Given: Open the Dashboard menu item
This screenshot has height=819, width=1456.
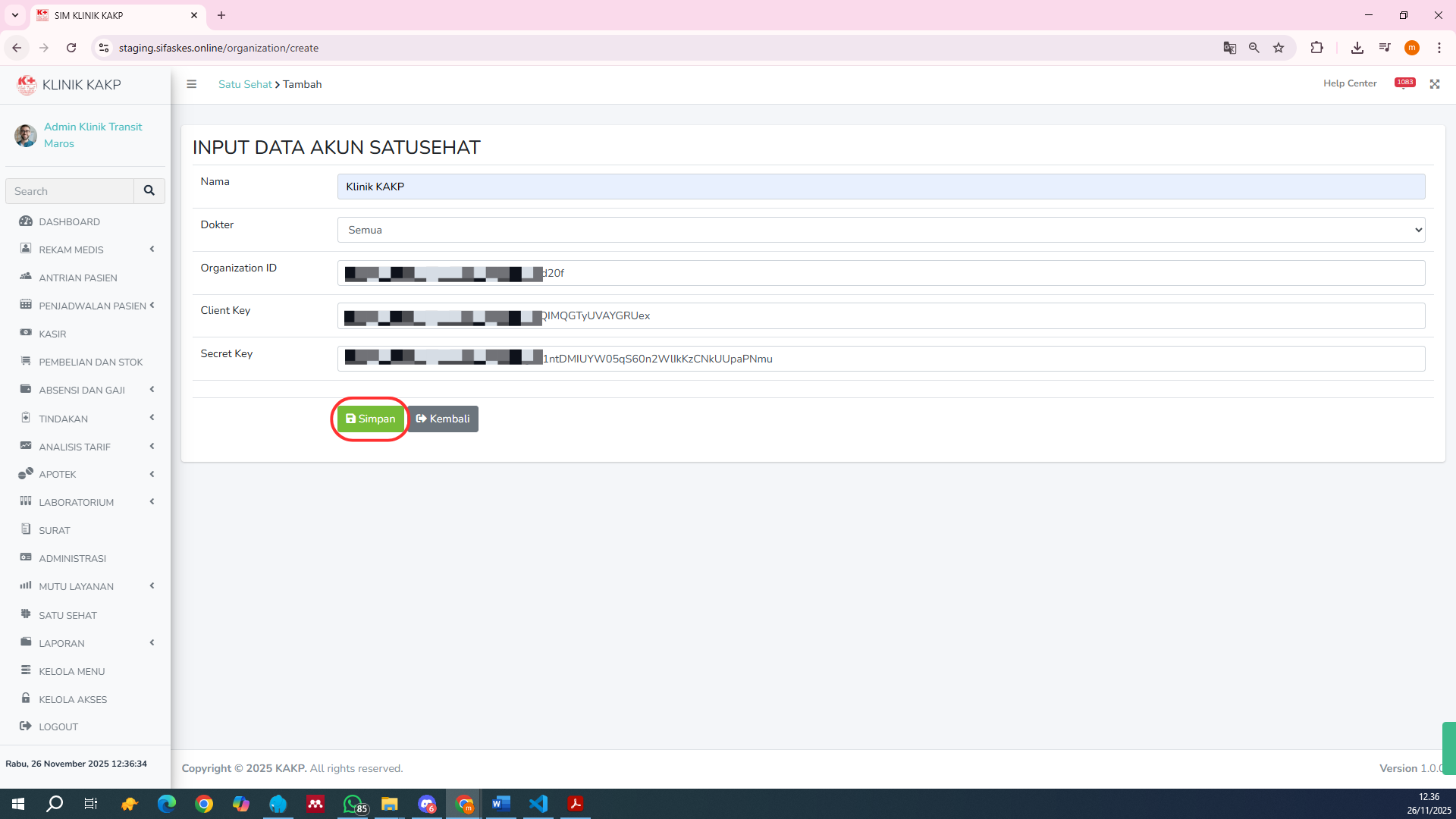Looking at the screenshot, I should [69, 221].
